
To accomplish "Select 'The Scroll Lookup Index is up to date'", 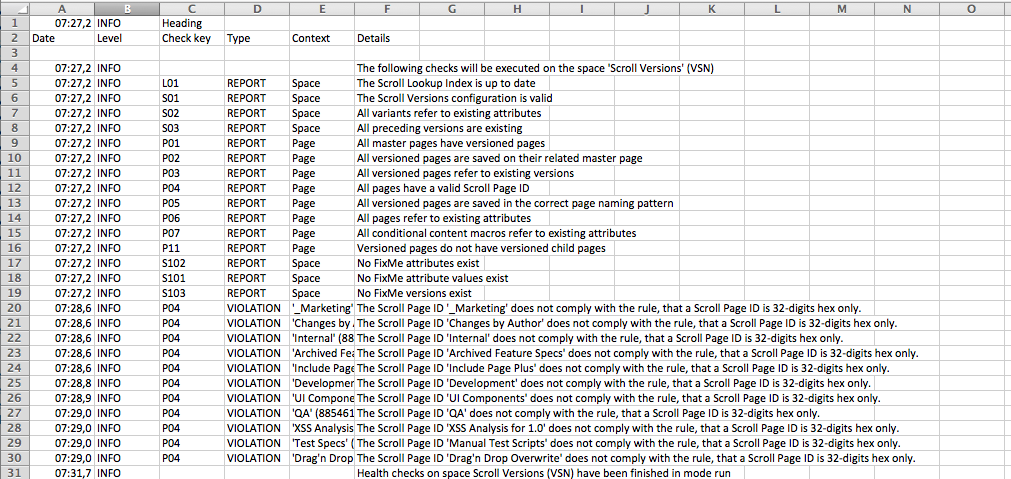I will [446, 83].
